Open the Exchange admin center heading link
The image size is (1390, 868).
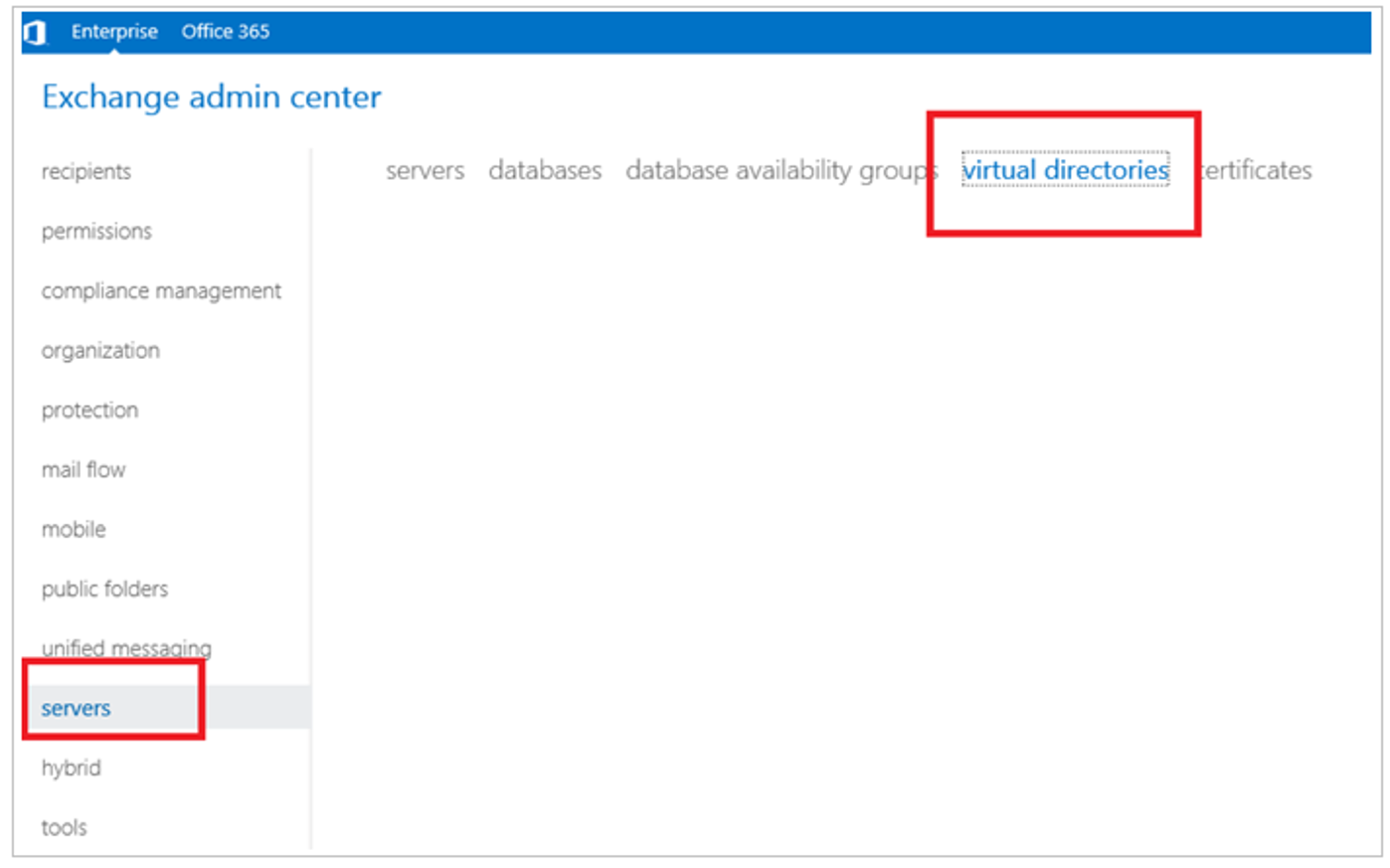pos(212,97)
